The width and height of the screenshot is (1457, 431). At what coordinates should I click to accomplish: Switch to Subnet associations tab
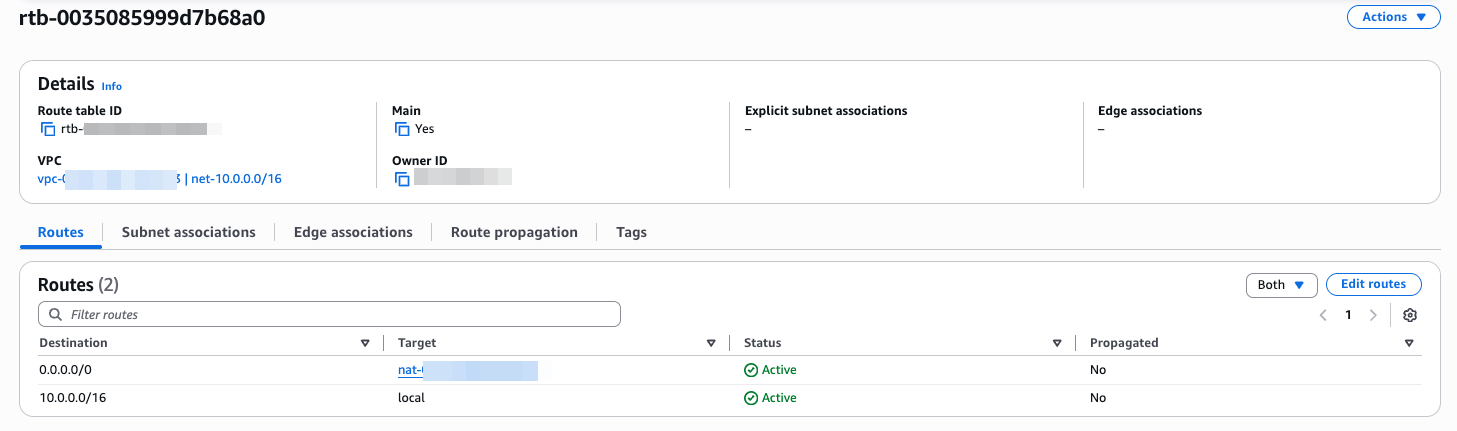(188, 232)
